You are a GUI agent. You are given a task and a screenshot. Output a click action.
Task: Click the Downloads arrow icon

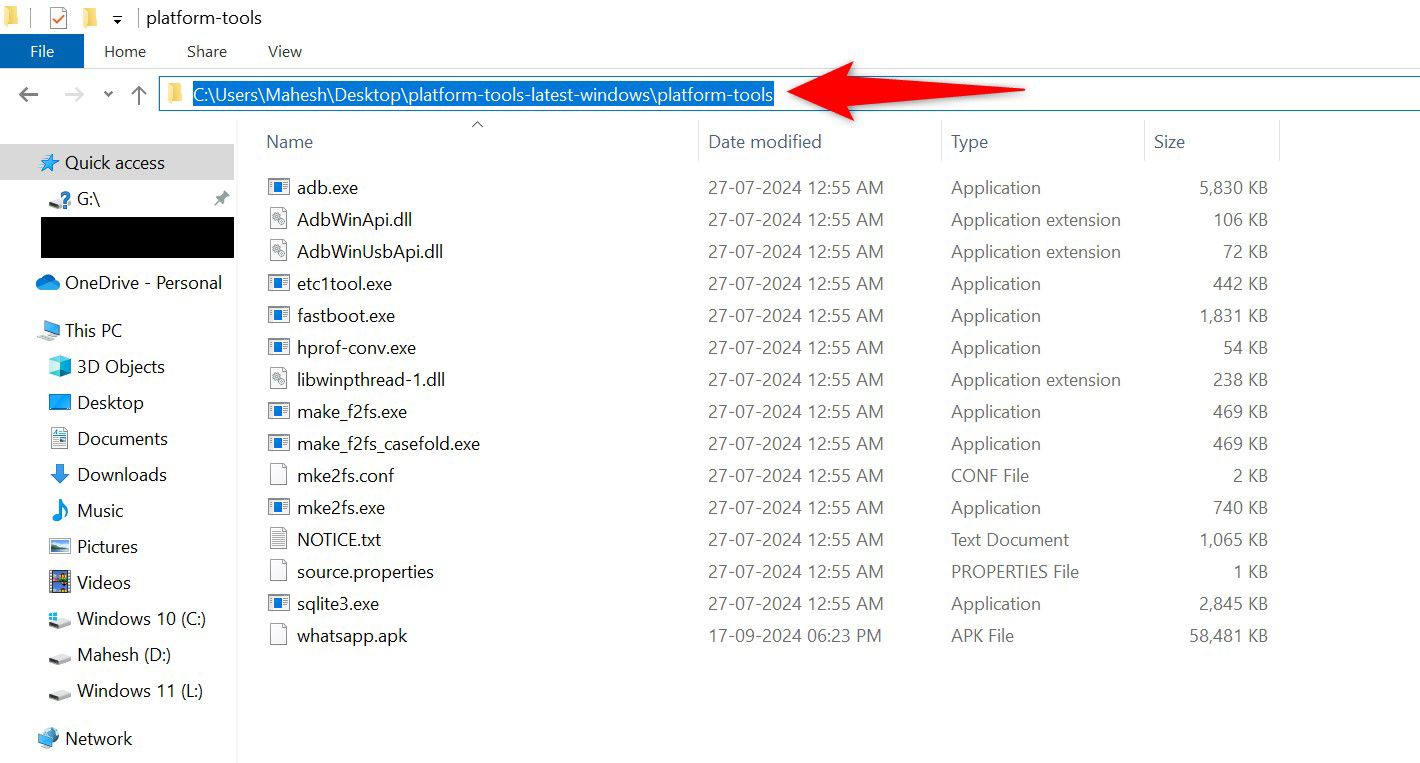(60, 475)
